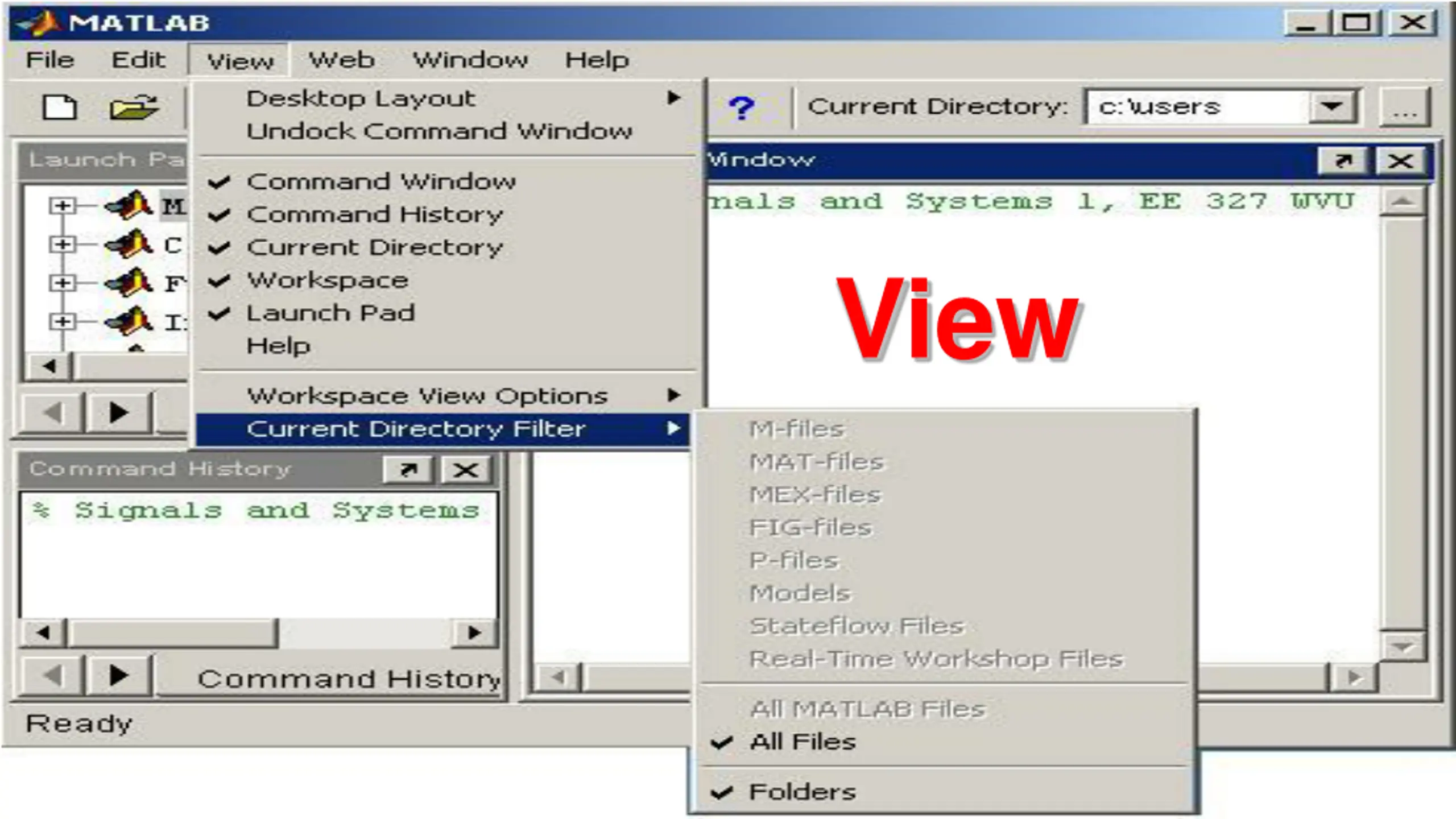Click the Open folder icon in toolbar
The width and height of the screenshot is (1456, 819).
tap(133, 107)
